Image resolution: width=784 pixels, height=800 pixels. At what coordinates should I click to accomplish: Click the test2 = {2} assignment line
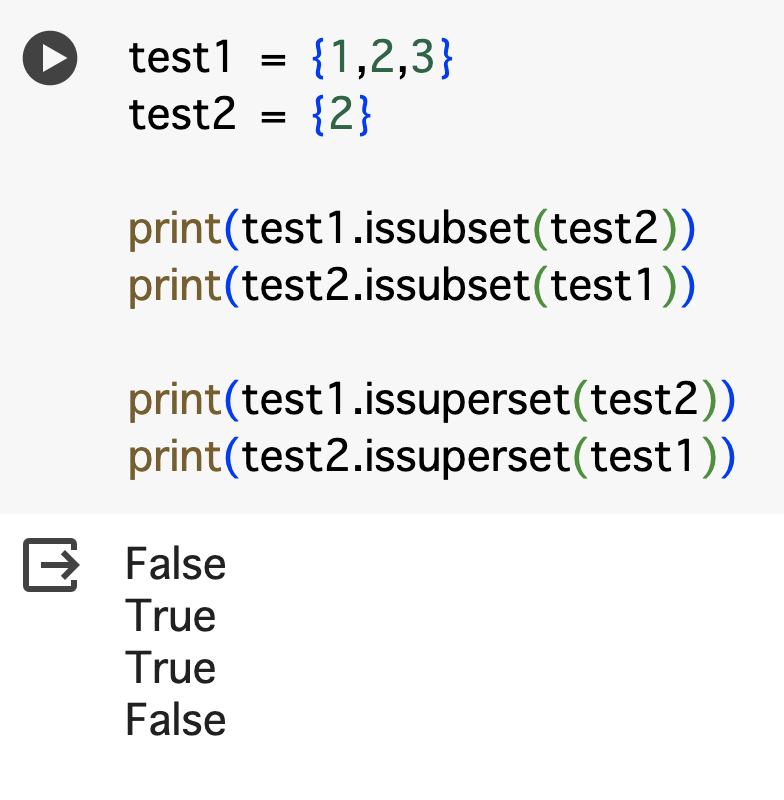point(250,114)
